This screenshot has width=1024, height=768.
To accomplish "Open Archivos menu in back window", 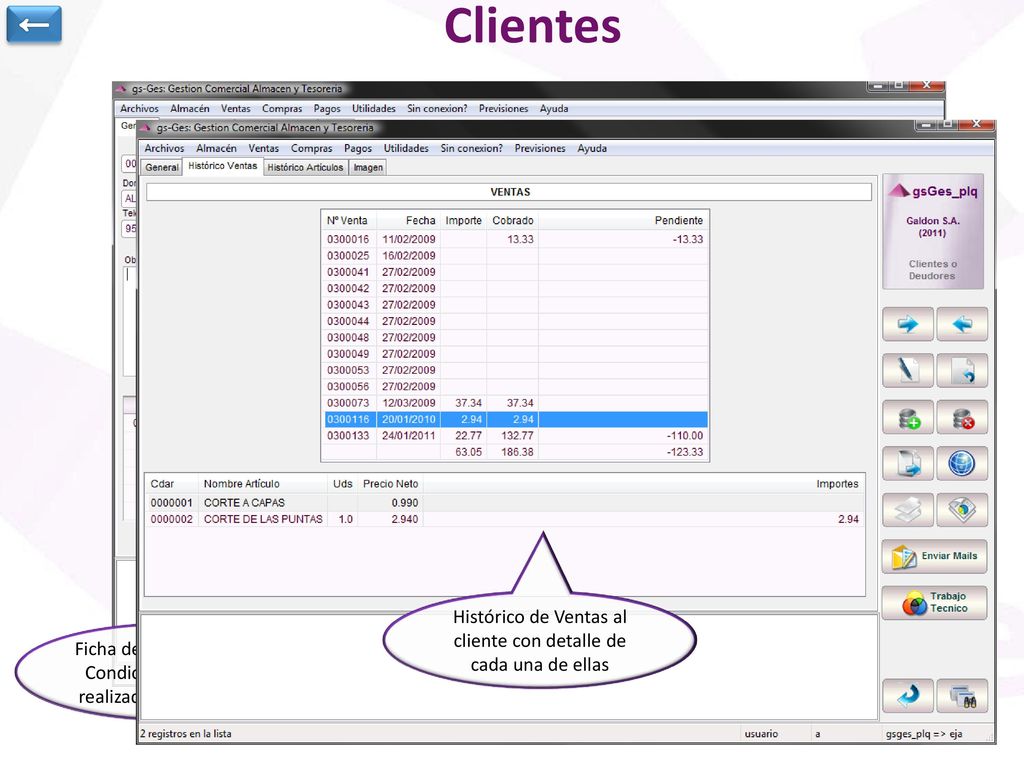I will coord(139,108).
